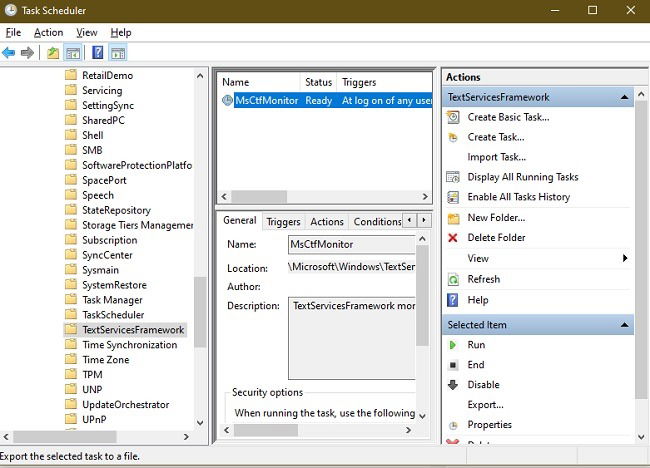Switch to the Actions tab
Image resolution: width=650 pixels, height=468 pixels.
pyautogui.click(x=327, y=222)
